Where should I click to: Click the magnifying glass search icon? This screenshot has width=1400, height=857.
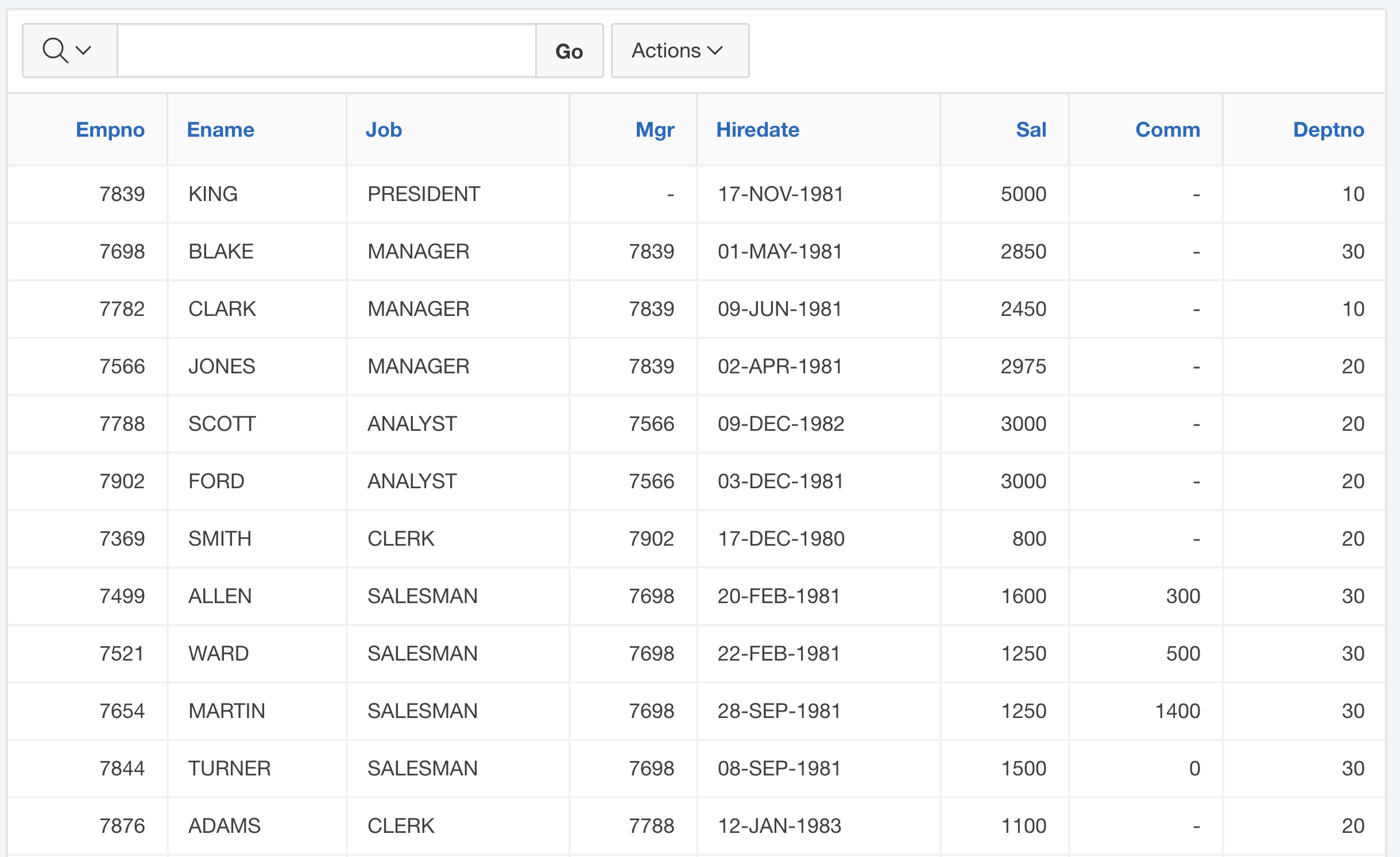click(55, 51)
